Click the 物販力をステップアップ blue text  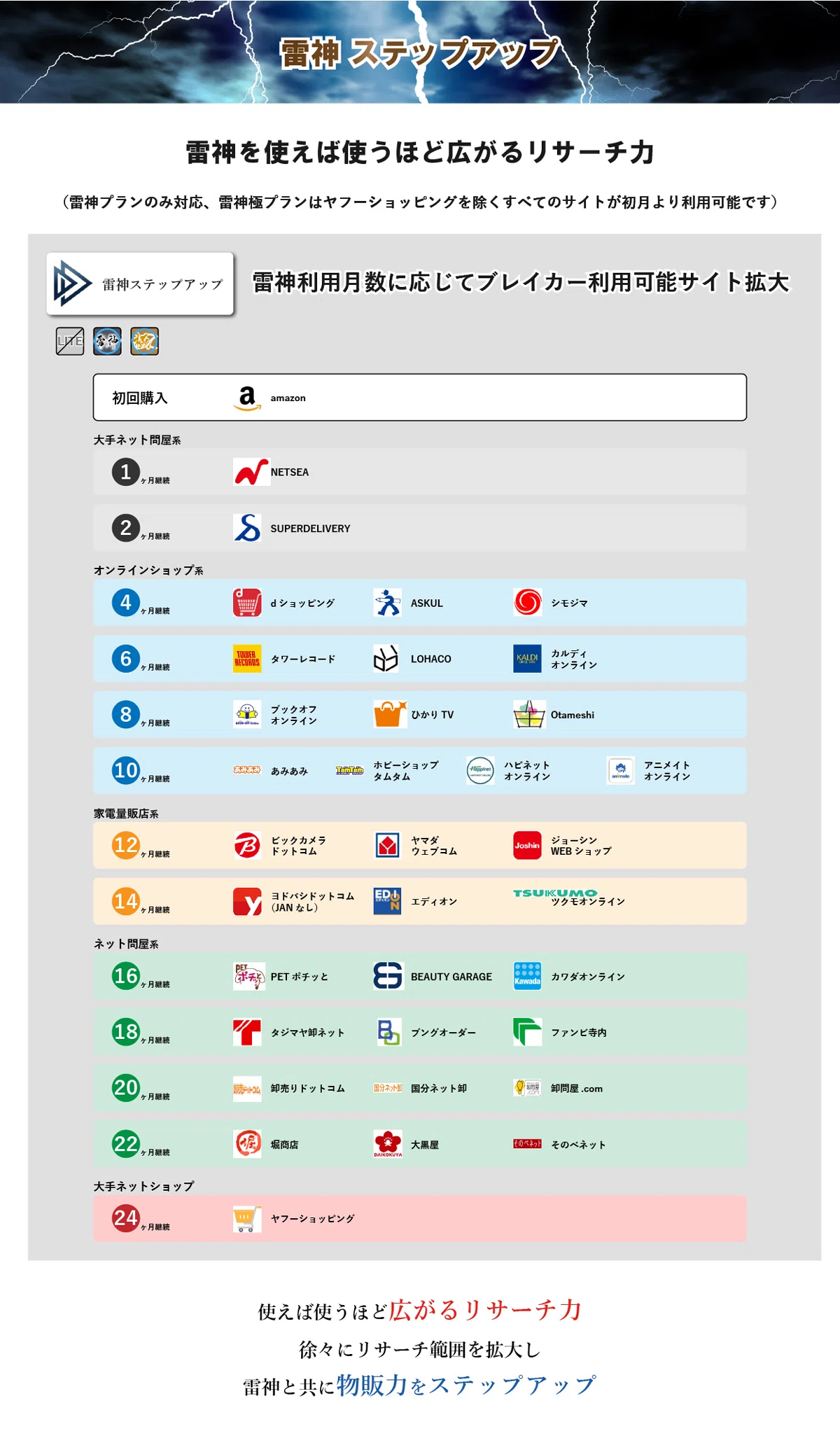(467, 1384)
